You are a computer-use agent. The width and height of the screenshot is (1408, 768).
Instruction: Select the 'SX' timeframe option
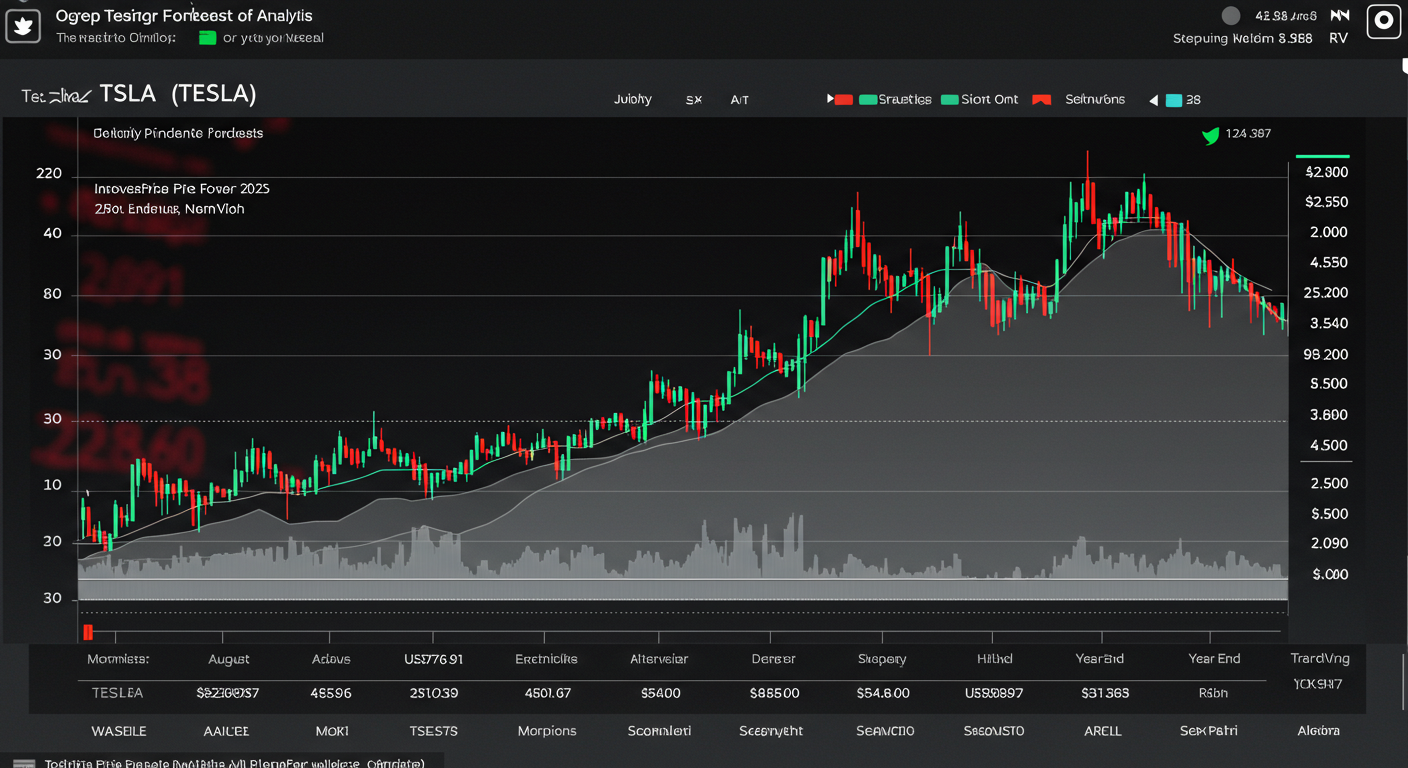[693, 100]
